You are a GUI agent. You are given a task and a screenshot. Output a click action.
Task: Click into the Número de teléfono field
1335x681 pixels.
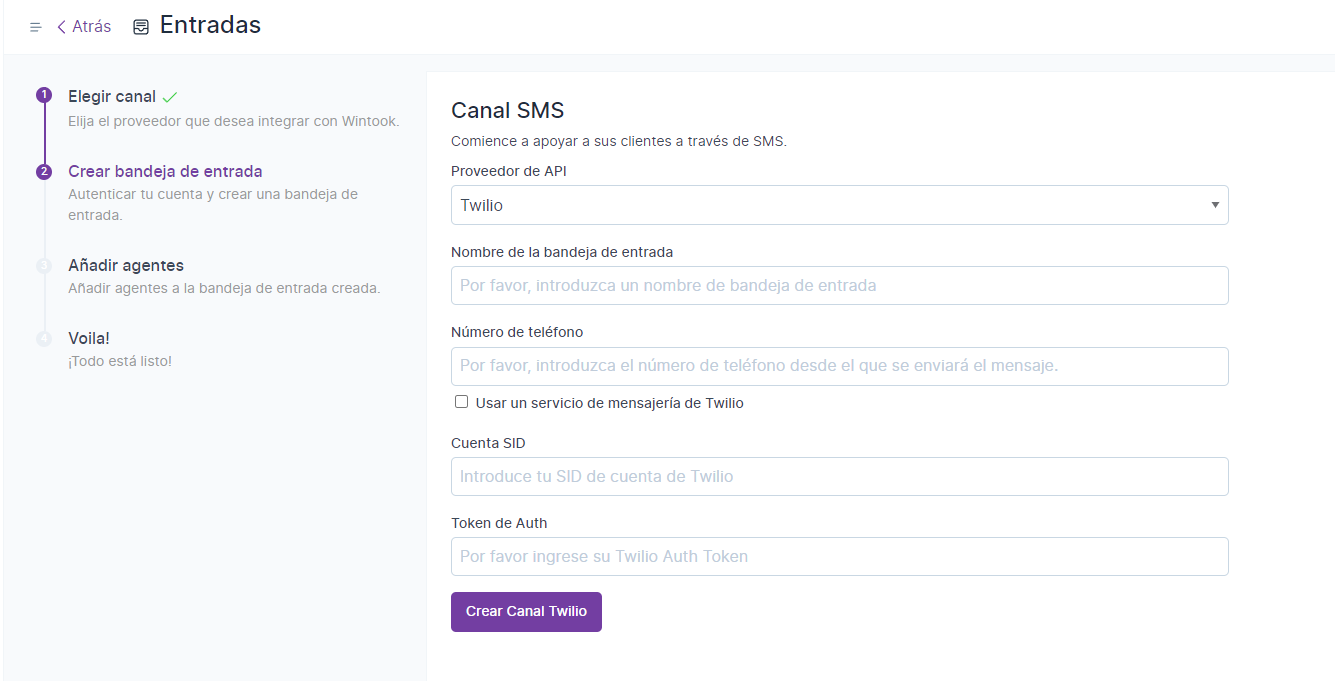[x=839, y=366]
